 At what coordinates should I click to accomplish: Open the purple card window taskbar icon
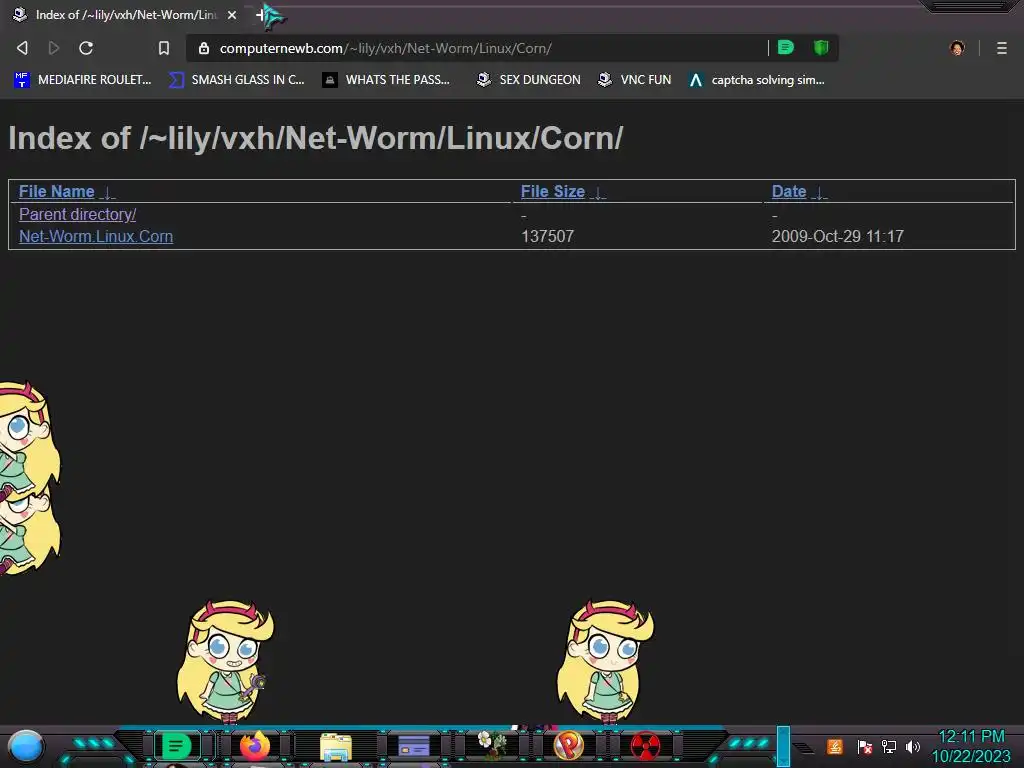coord(414,746)
